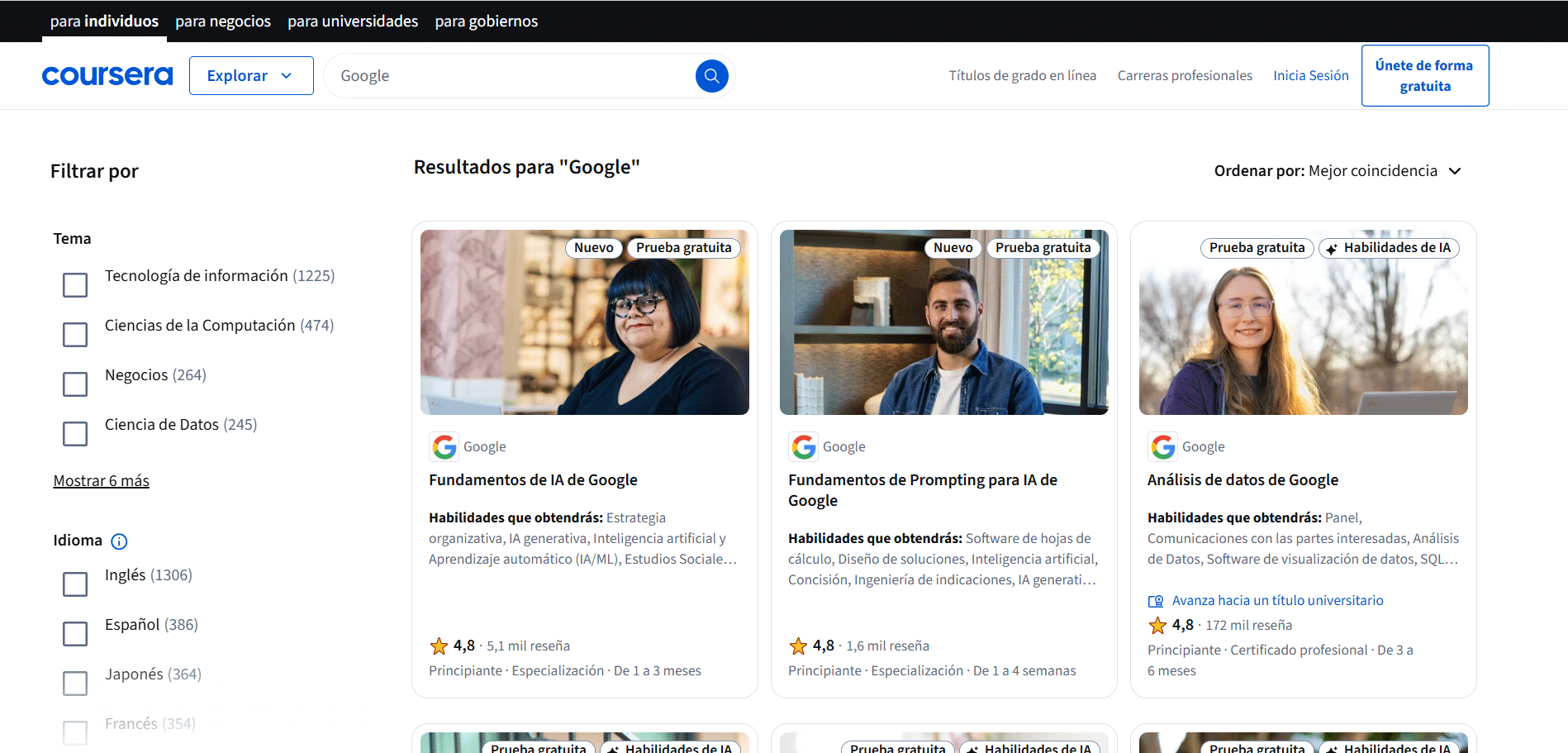Click the Tema filter heading
1568x753 pixels.
[x=73, y=239]
